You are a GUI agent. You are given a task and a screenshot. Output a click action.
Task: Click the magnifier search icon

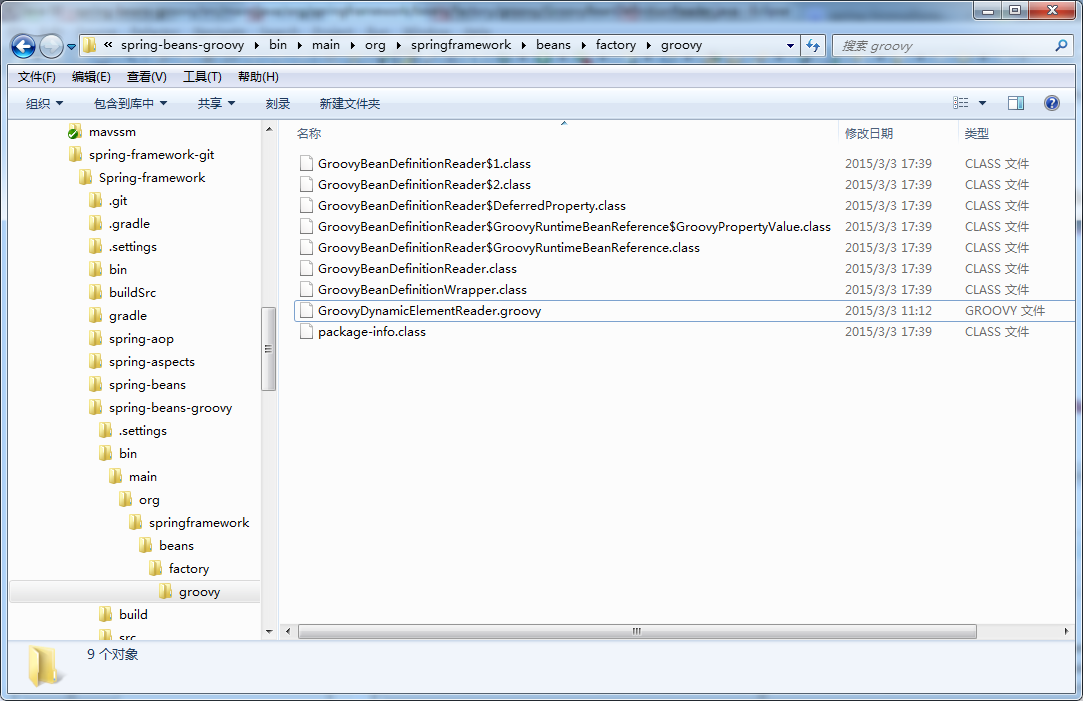(x=1062, y=46)
